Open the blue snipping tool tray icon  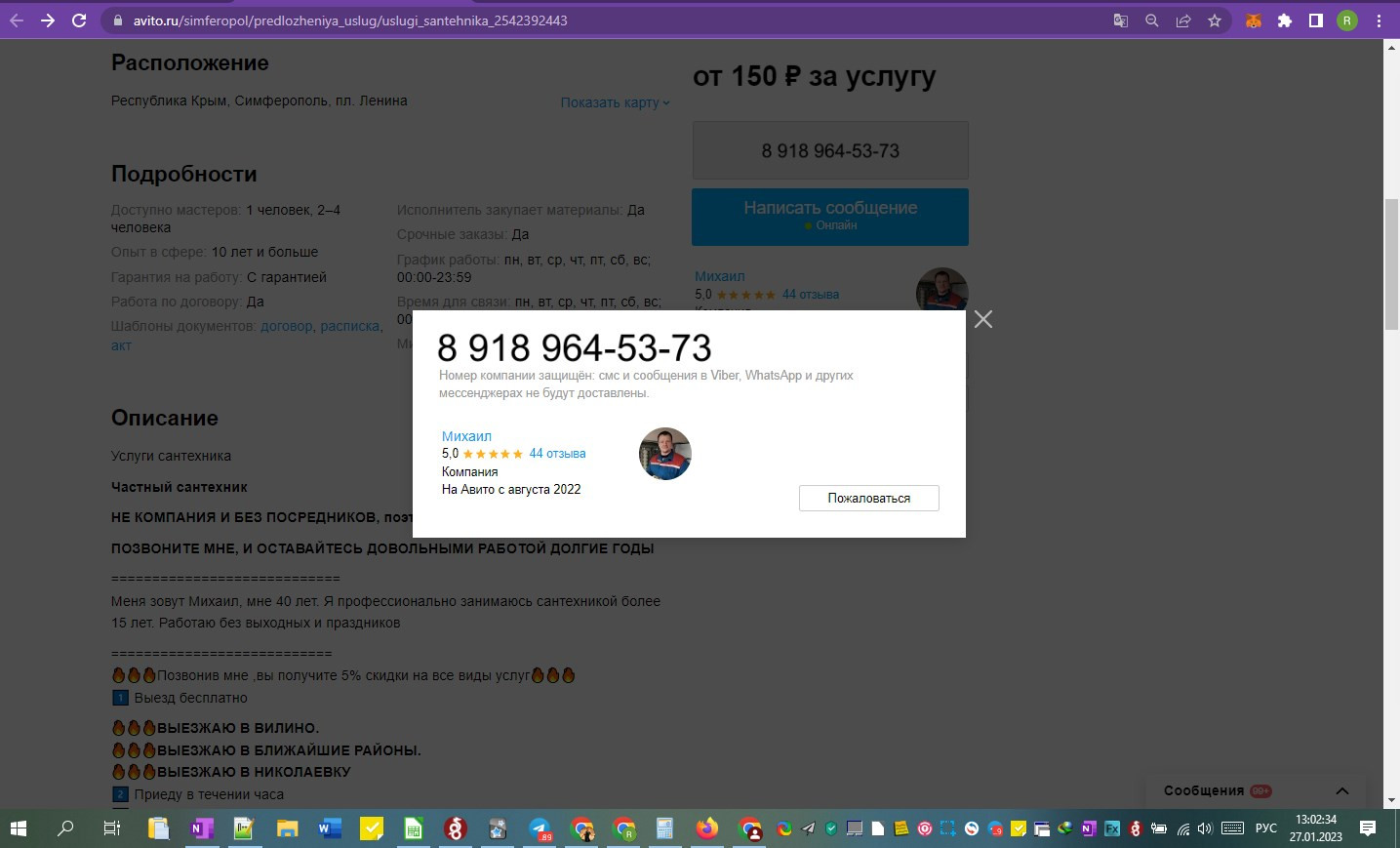pyautogui.click(x=947, y=828)
